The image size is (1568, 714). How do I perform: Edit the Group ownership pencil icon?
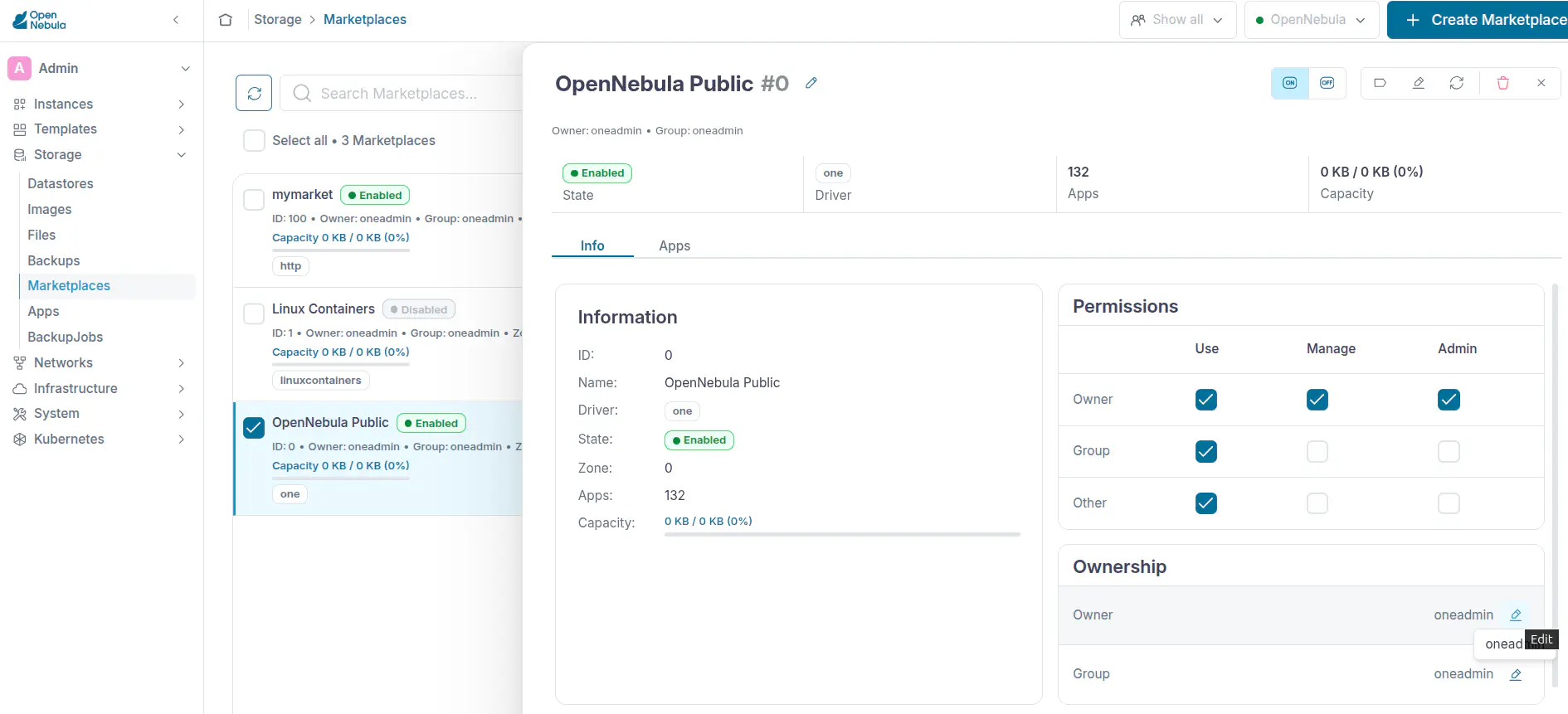pos(1516,674)
